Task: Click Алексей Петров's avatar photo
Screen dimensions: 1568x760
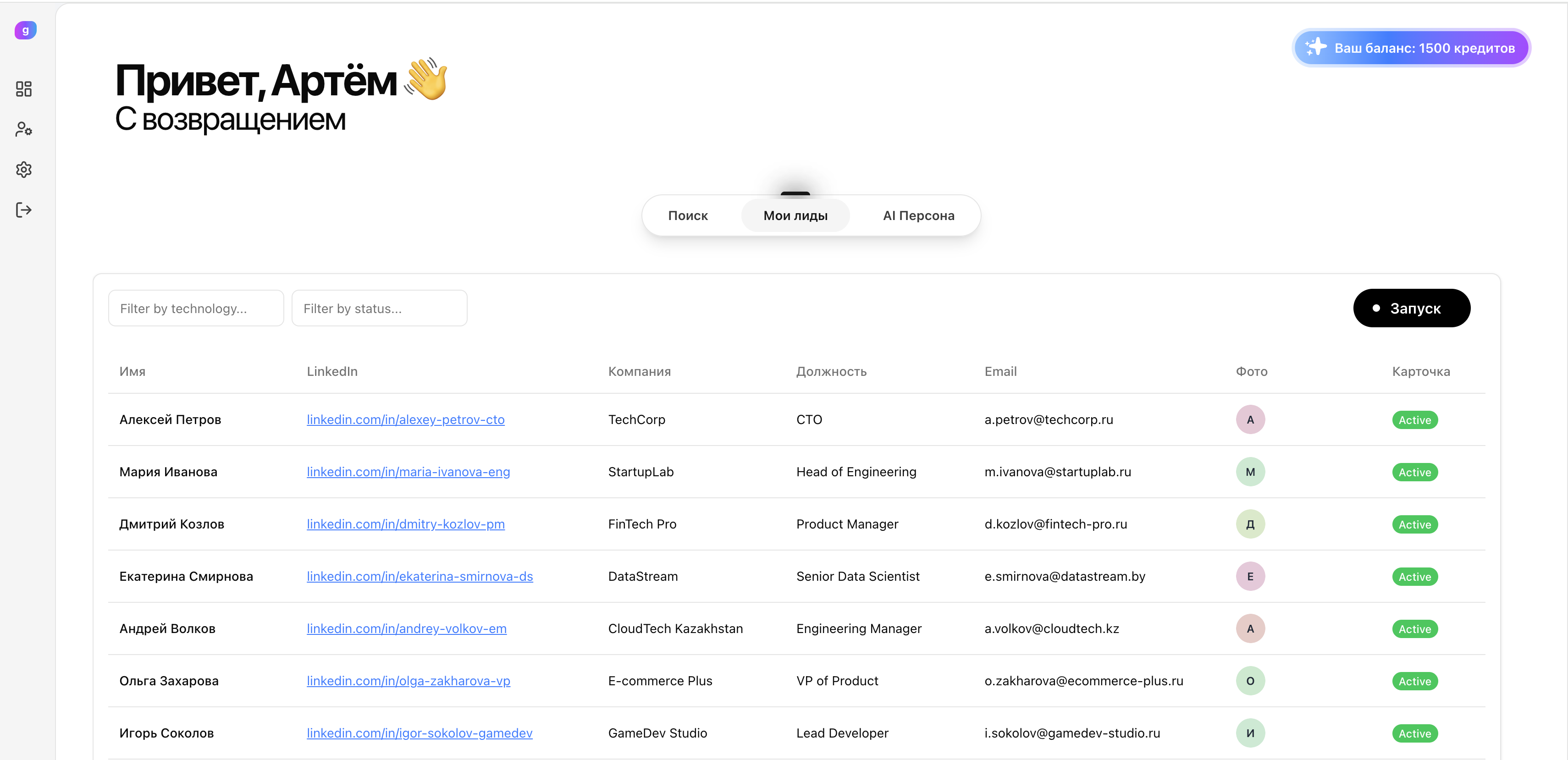Action: click(1250, 420)
